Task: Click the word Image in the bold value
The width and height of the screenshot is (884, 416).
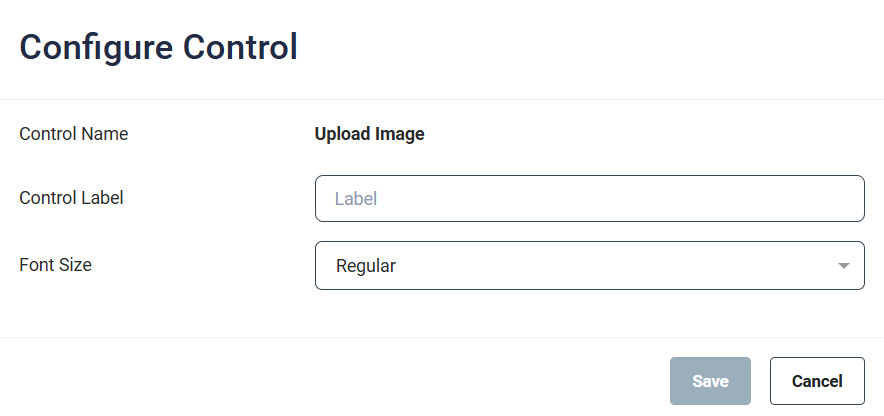Action: tap(400, 134)
